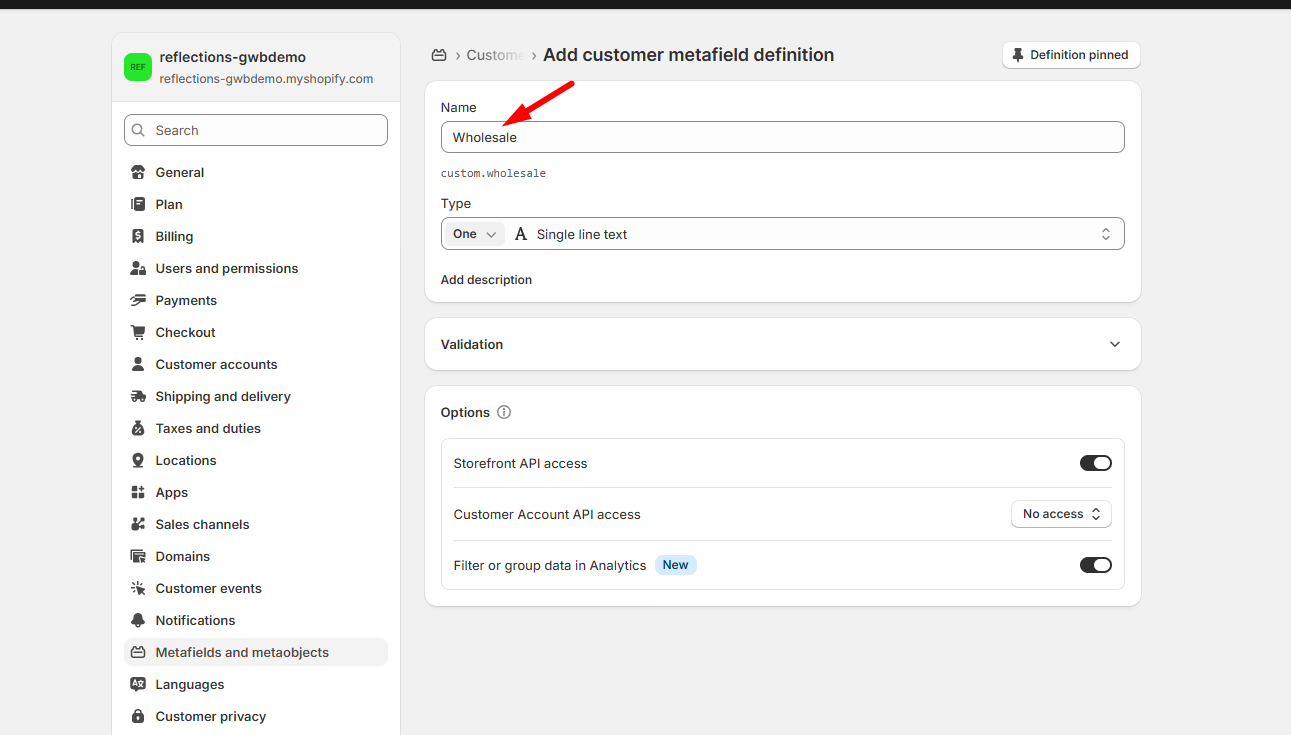Image resolution: width=1291 pixels, height=735 pixels.
Task: Click the Checkout cart icon
Action: (138, 332)
